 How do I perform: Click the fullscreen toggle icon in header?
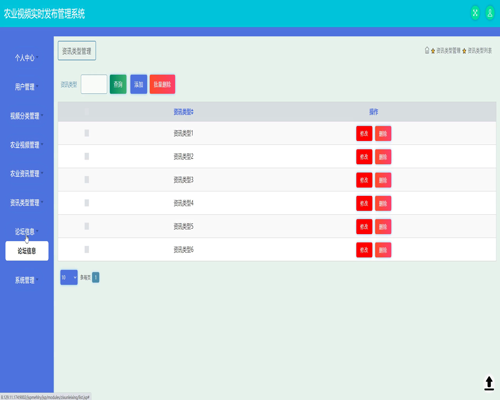point(475,13)
